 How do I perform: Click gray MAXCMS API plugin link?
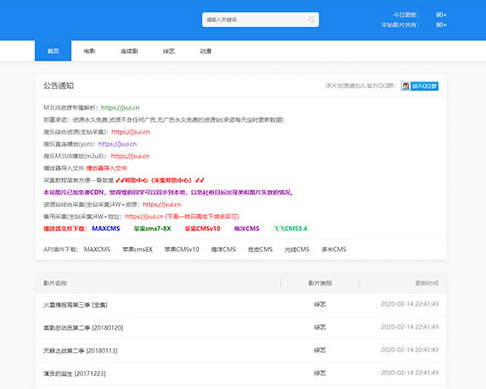(x=97, y=249)
